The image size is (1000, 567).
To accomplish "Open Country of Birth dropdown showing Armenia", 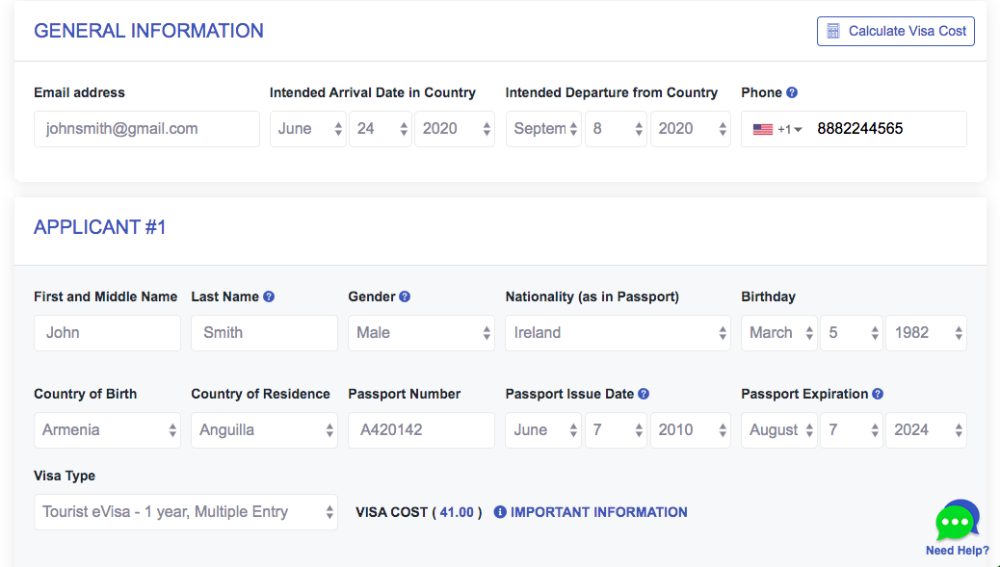I will point(107,430).
